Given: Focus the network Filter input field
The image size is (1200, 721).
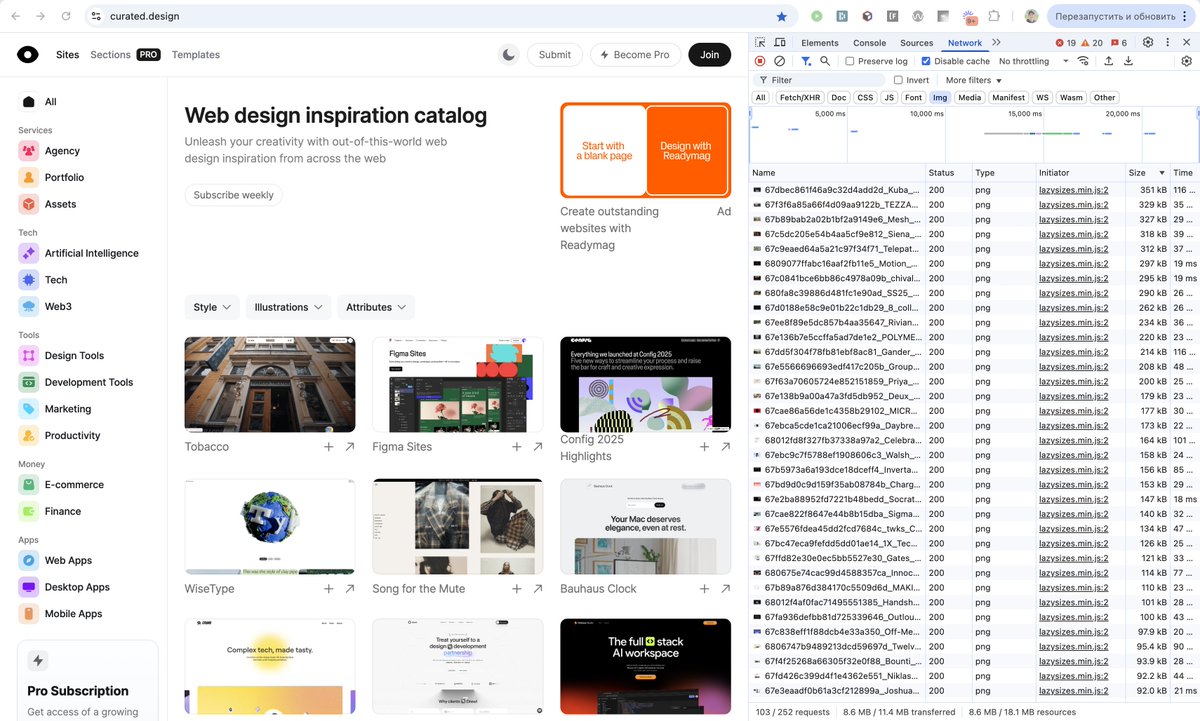Looking at the screenshot, I should pyautogui.click(x=820, y=80).
